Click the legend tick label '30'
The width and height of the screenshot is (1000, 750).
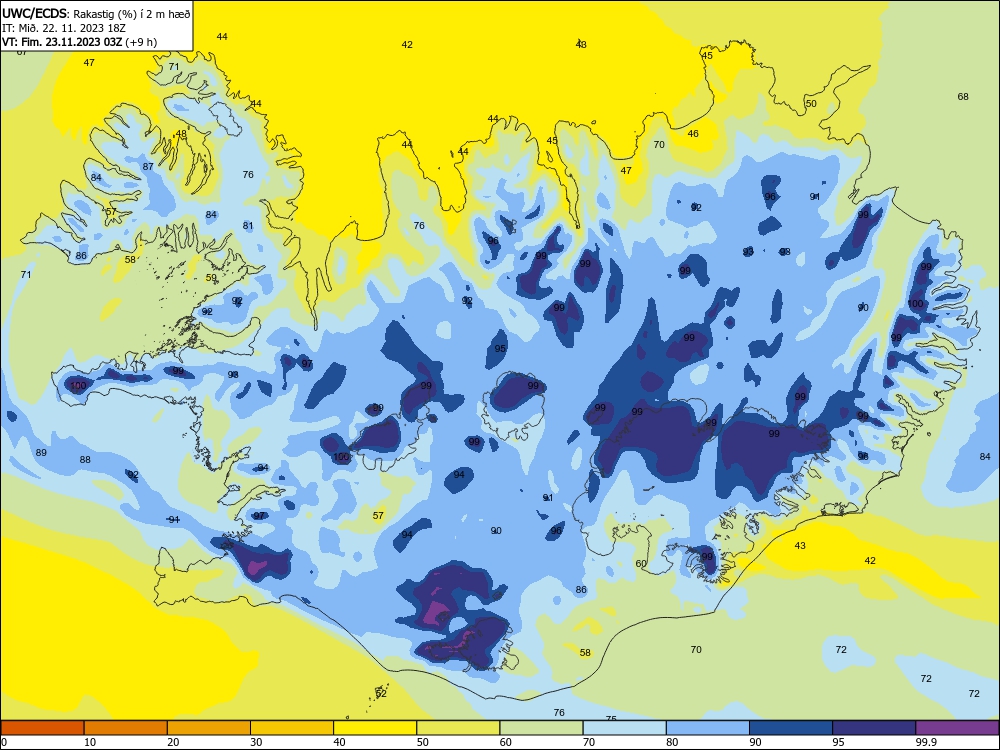(256, 742)
